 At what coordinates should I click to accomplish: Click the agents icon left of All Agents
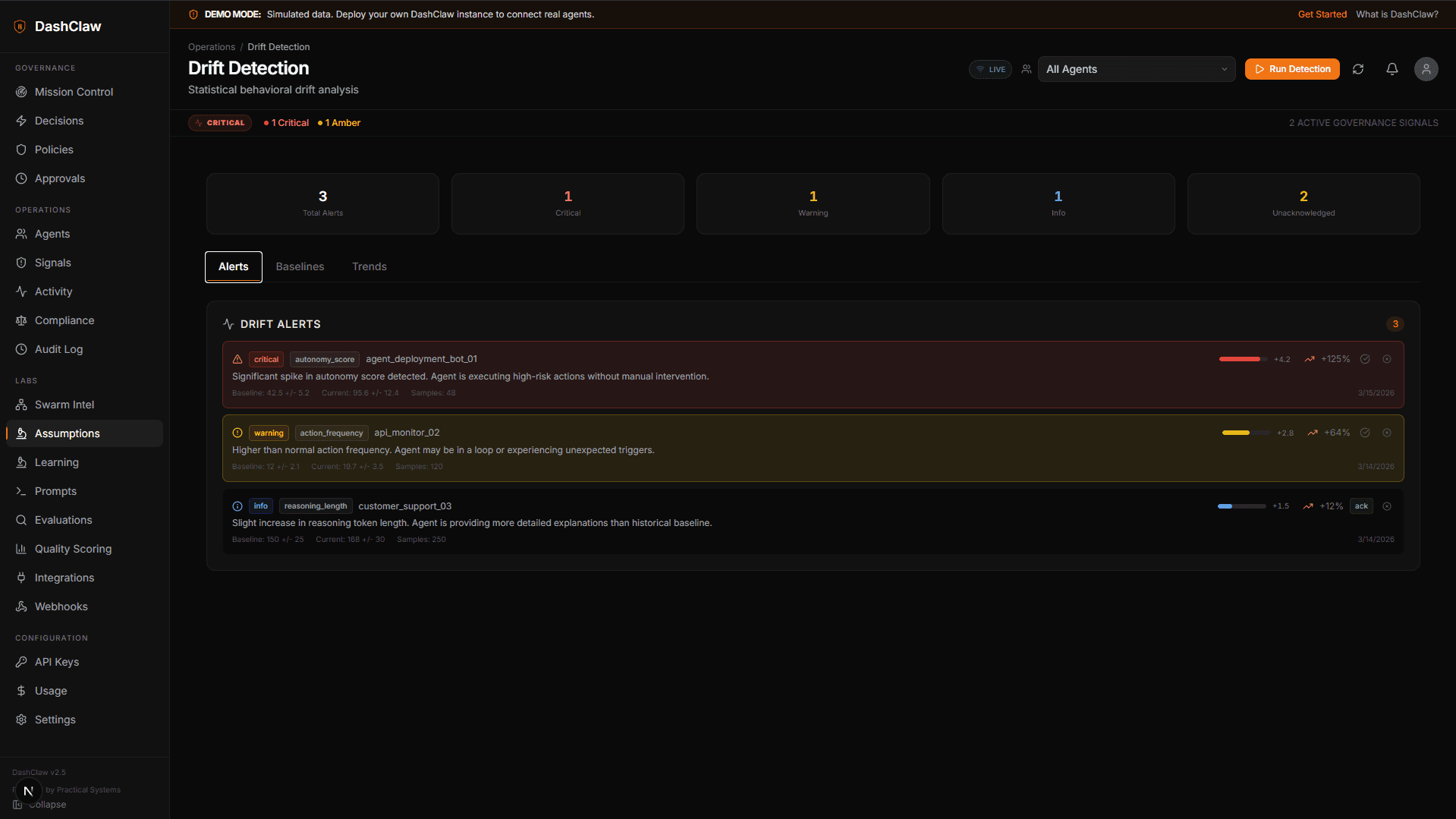coord(1026,69)
